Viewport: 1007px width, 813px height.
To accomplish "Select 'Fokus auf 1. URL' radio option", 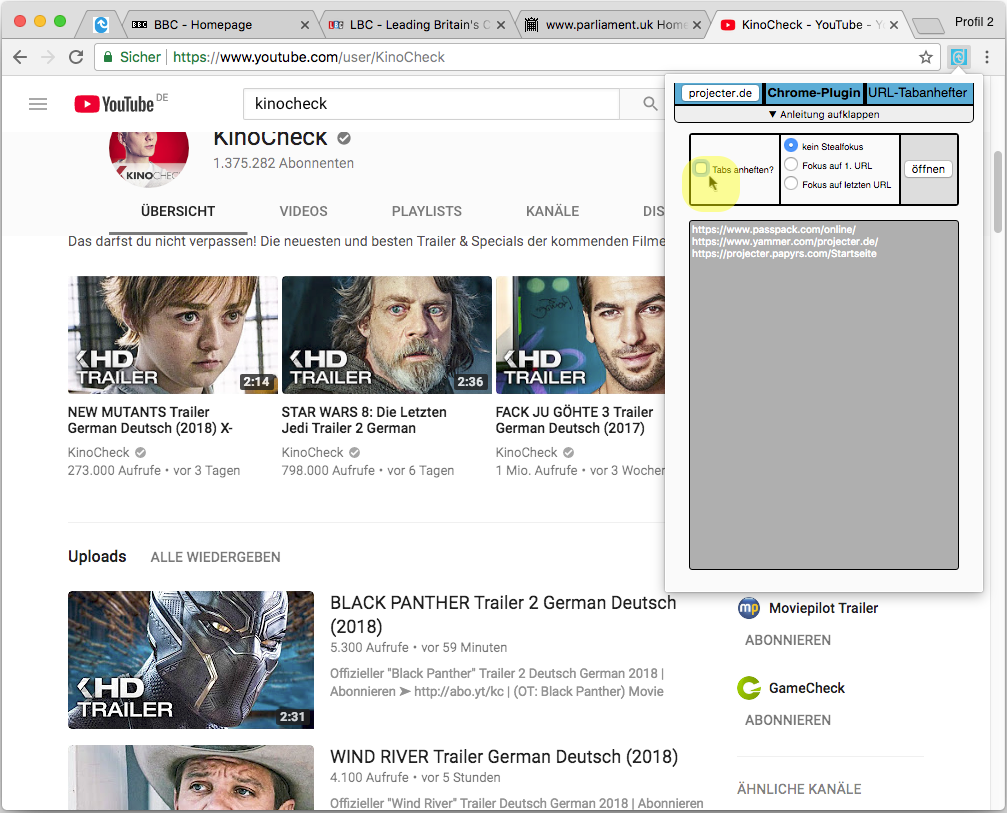I will click(x=791, y=165).
